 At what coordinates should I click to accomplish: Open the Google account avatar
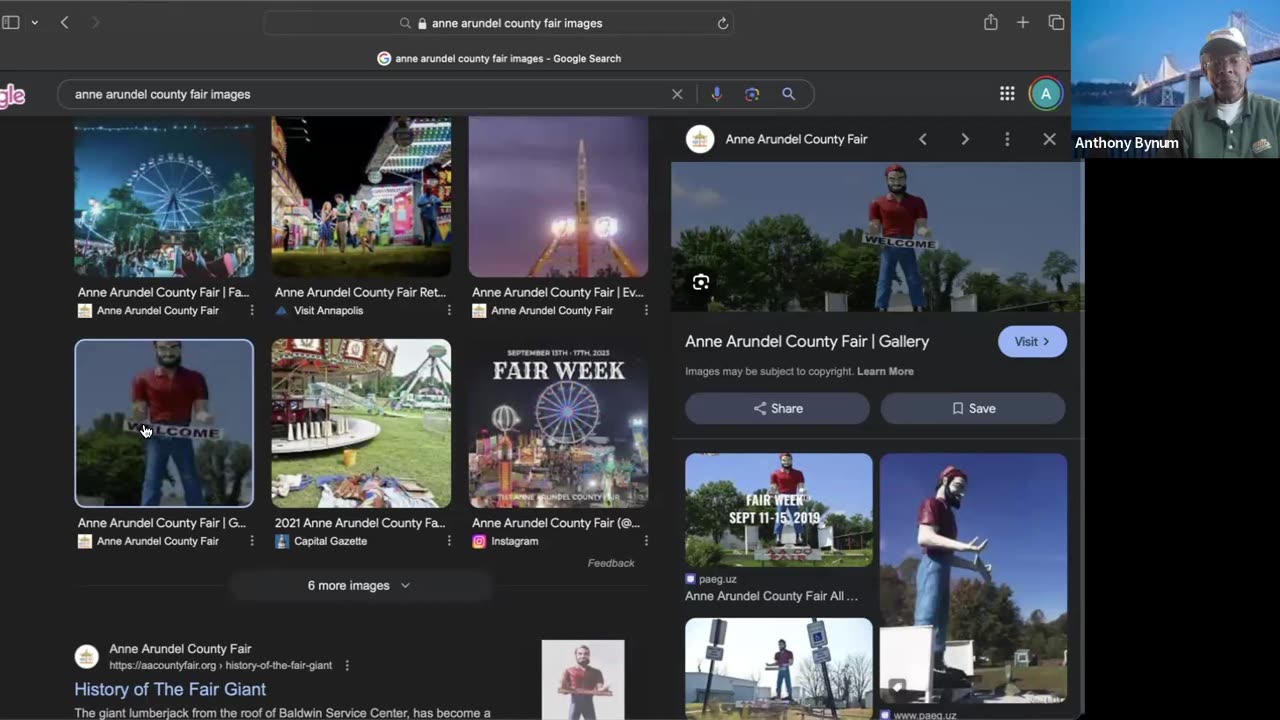1046,94
